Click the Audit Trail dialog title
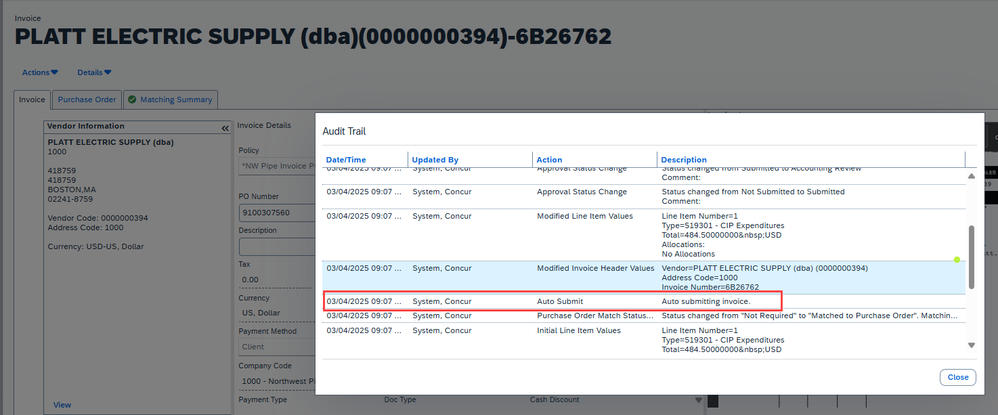This screenshot has height=415, width=998. (x=344, y=131)
